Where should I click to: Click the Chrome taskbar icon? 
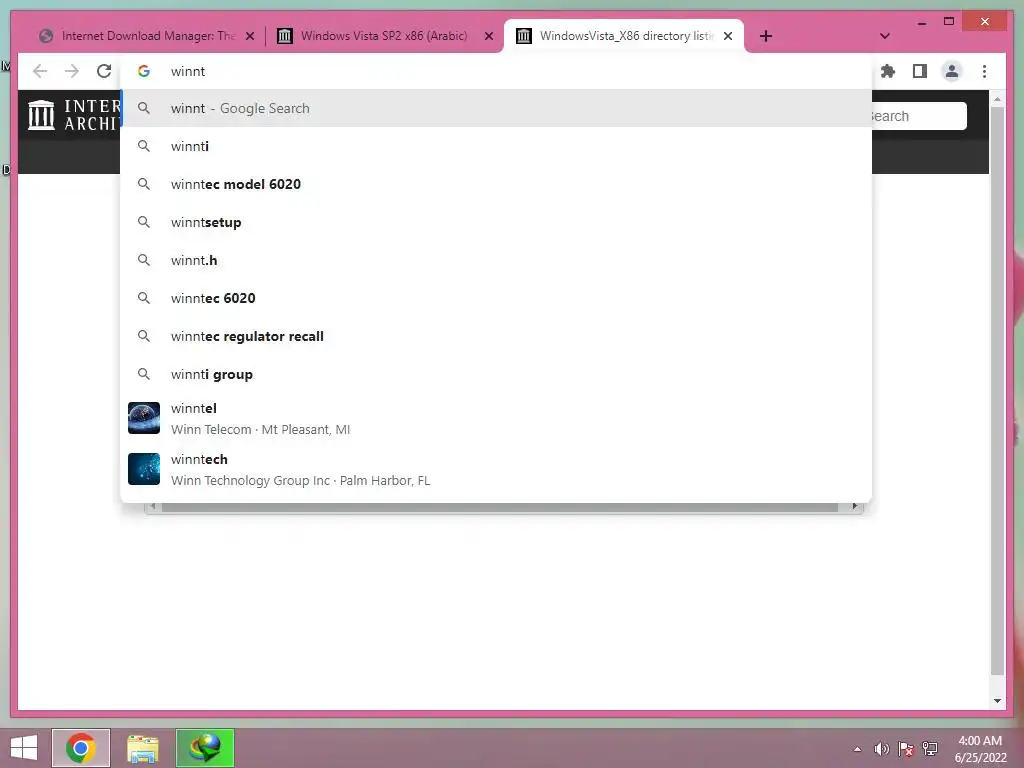(81, 748)
